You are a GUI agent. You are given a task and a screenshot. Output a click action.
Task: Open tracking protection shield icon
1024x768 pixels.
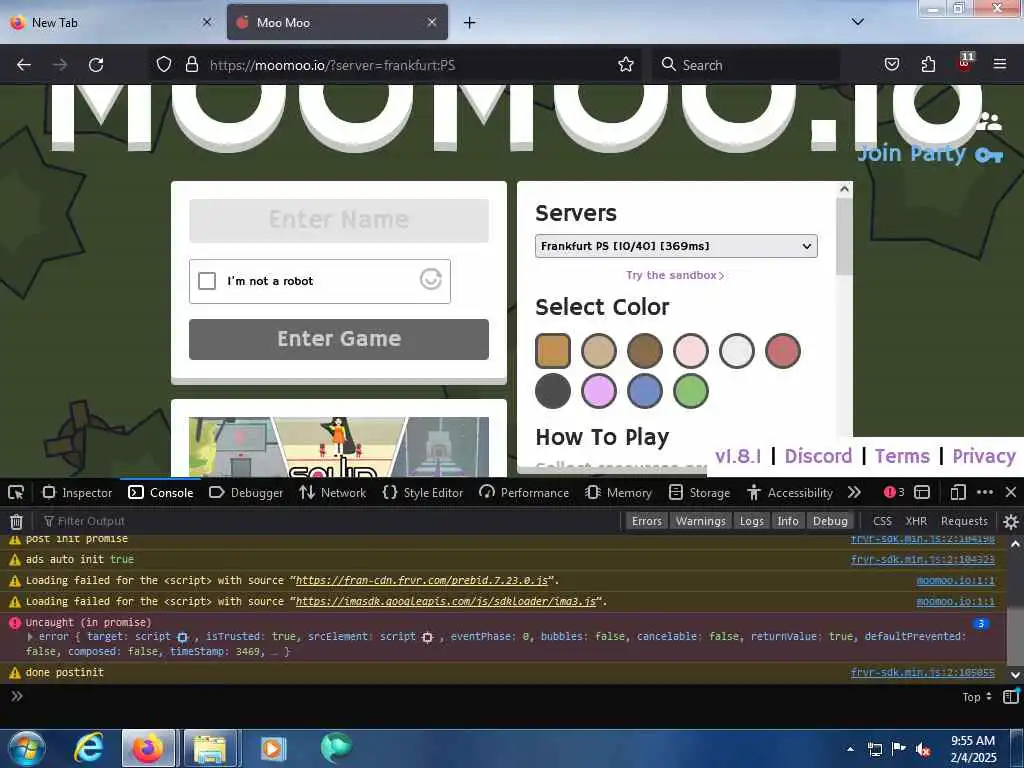[x=164, y=64]
